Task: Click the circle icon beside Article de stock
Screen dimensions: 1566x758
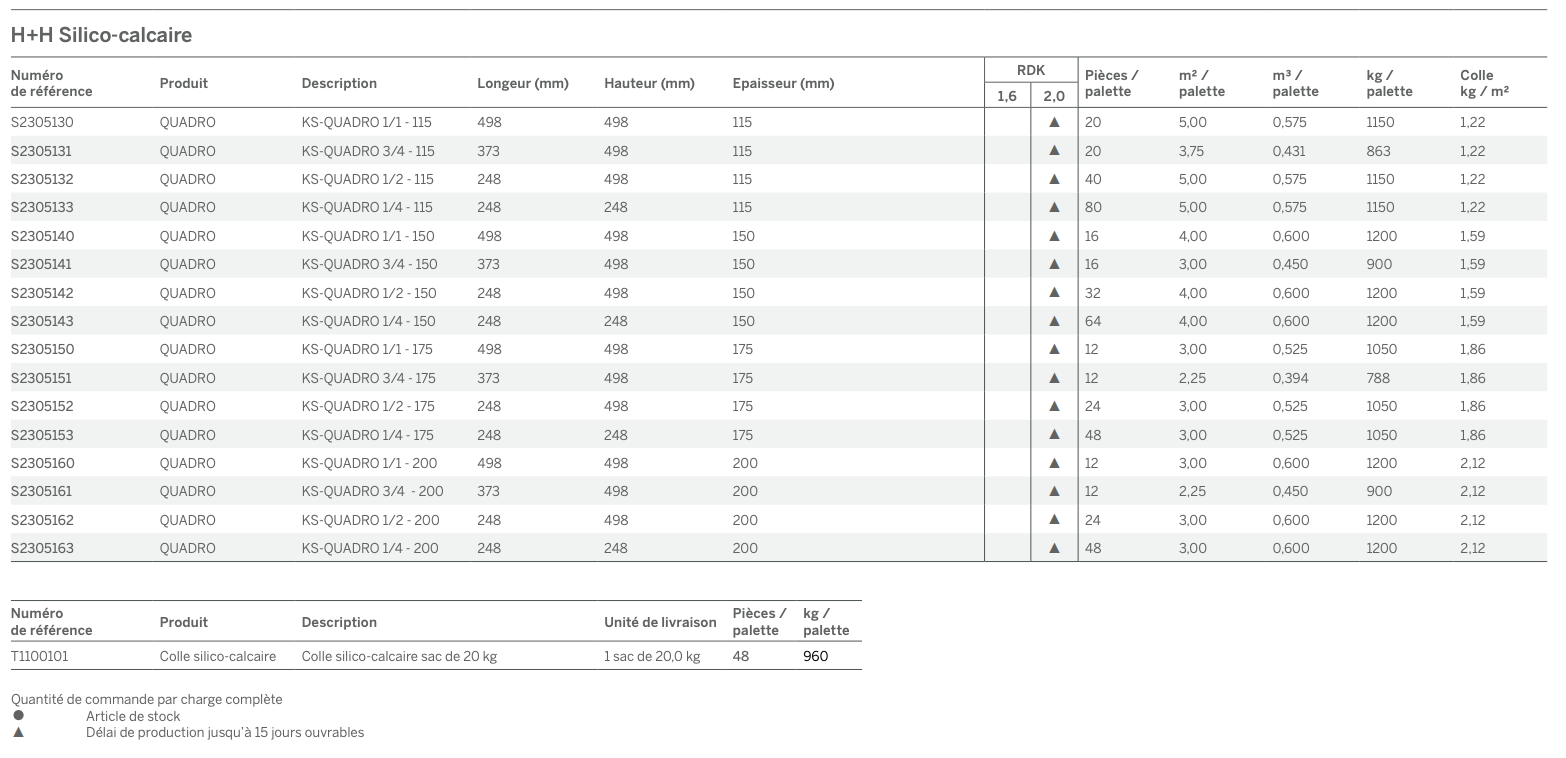Action: tap(18, 716)
